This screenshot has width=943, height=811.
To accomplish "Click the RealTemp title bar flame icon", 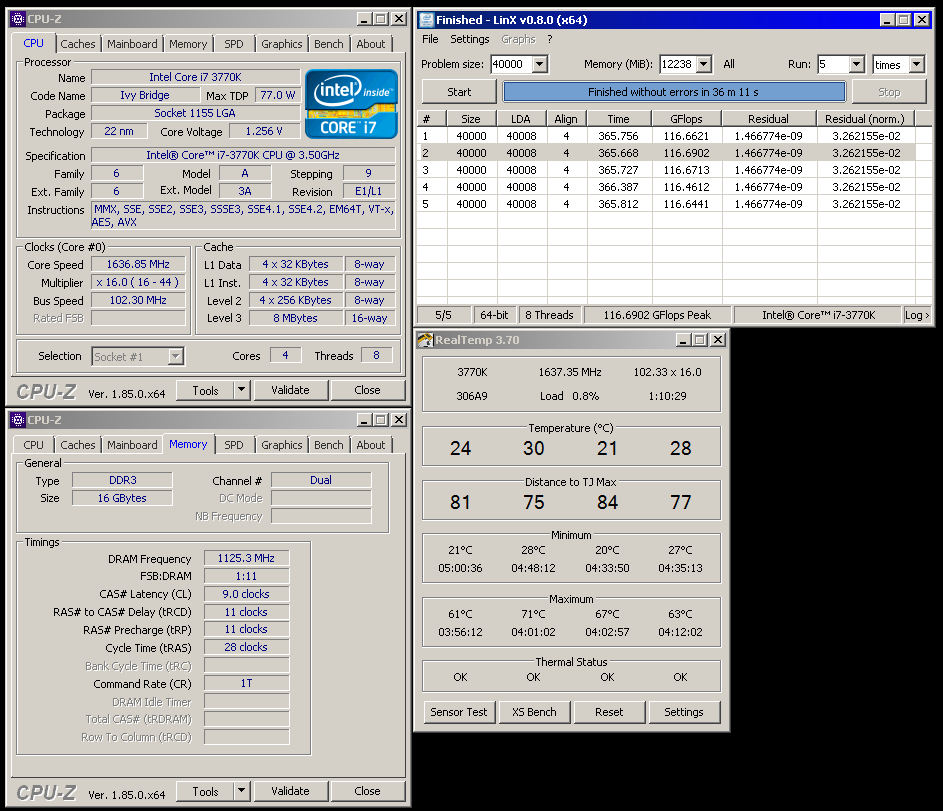I will [425, 340].
